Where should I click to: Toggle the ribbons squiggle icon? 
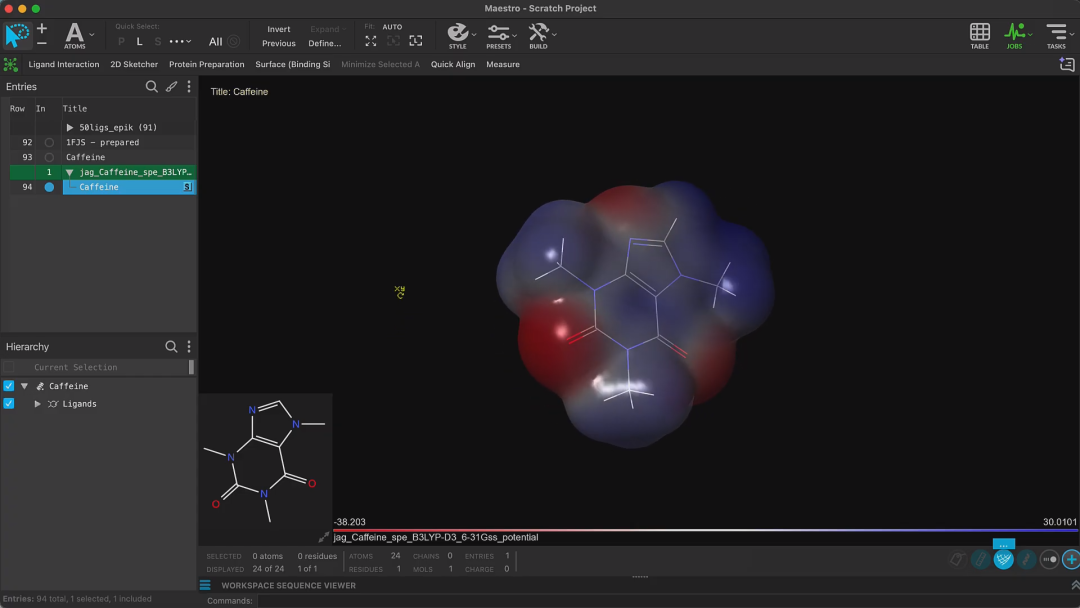point(1026,560)
